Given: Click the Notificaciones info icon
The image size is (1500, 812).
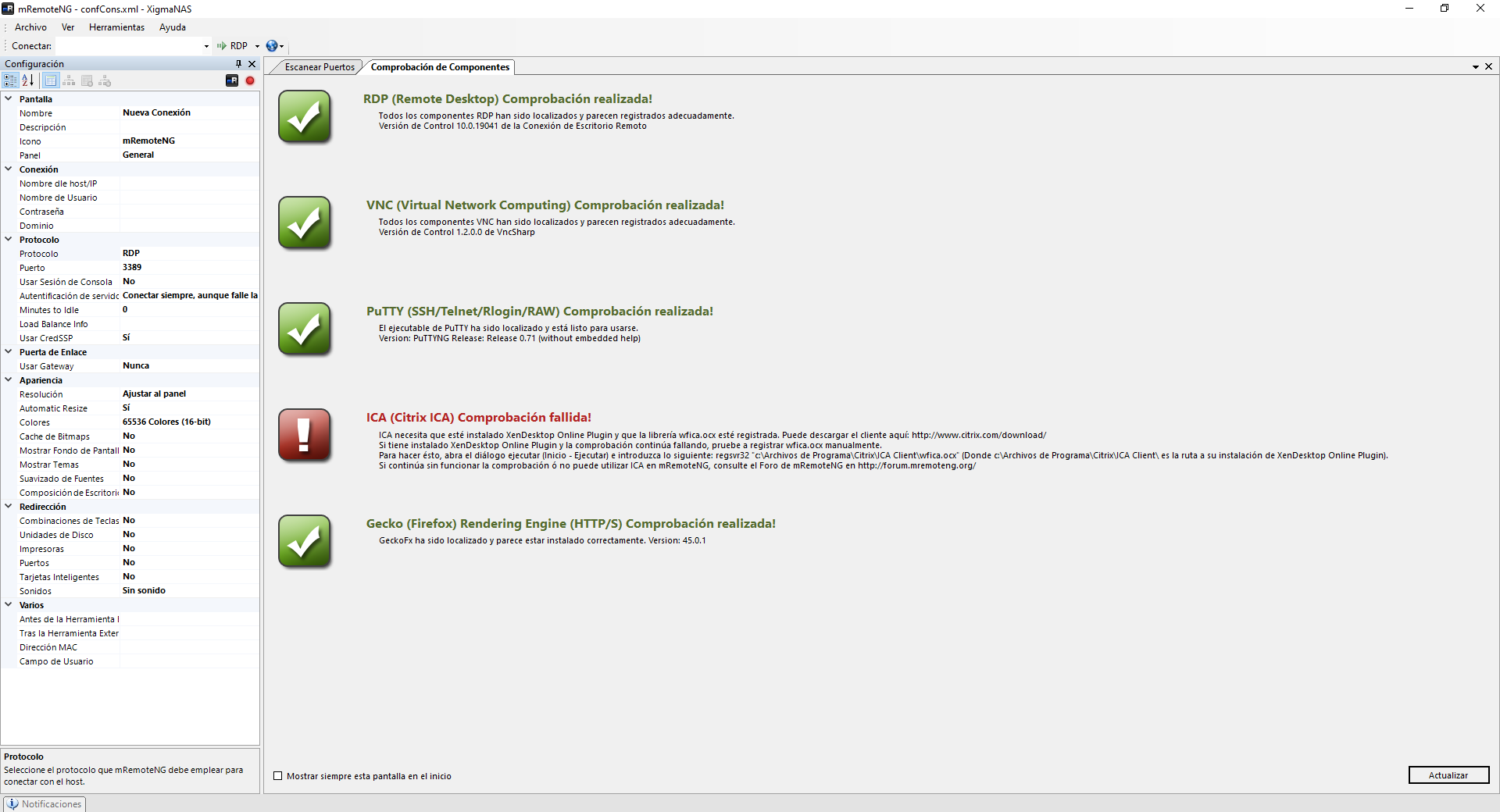Looking at the screenshot, I should click(12, 804).
